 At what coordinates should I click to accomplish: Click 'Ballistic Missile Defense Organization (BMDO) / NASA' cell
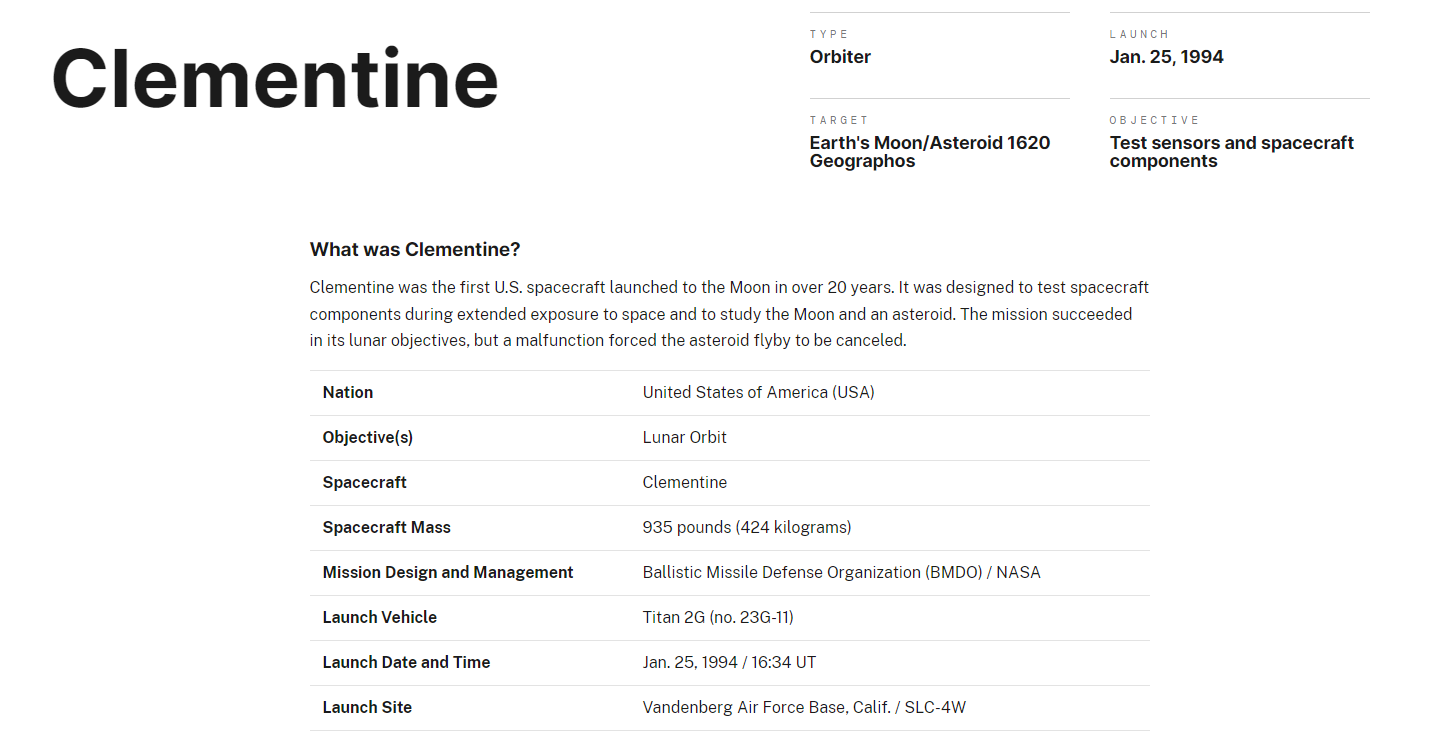click(x=842, y=572)
